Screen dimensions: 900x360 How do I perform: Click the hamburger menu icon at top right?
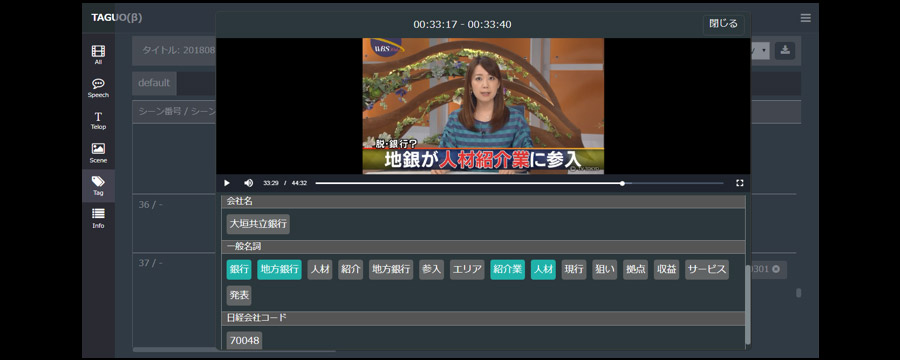coord(805,18)
